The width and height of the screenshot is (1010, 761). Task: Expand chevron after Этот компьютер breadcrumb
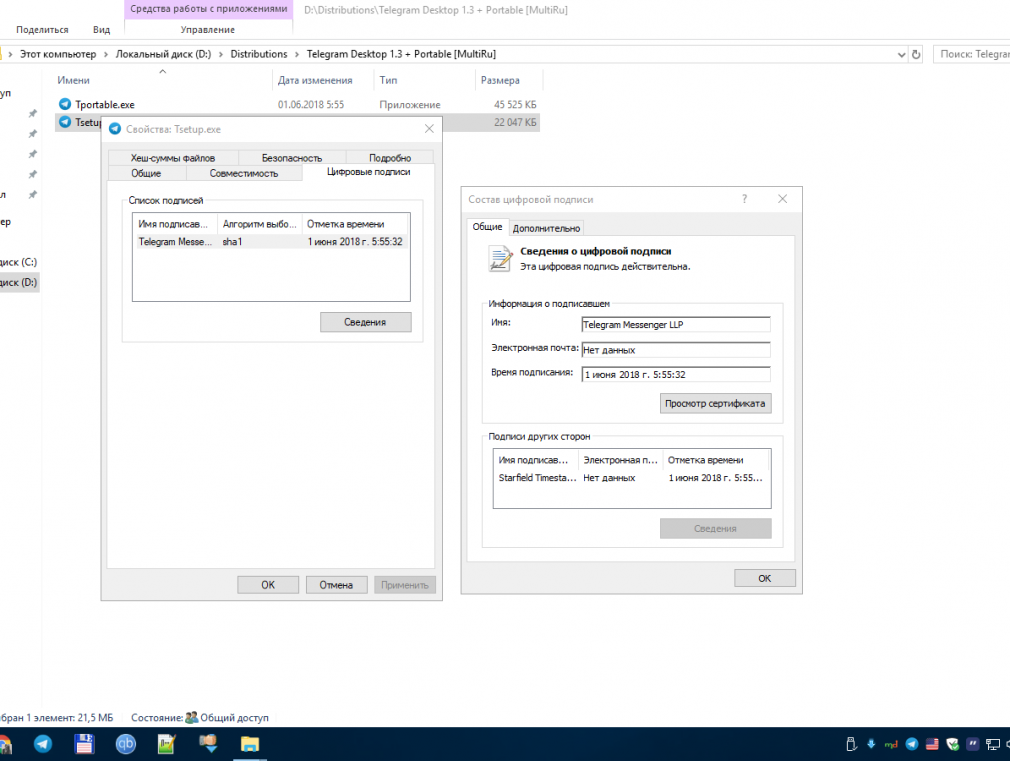[106, 54]
